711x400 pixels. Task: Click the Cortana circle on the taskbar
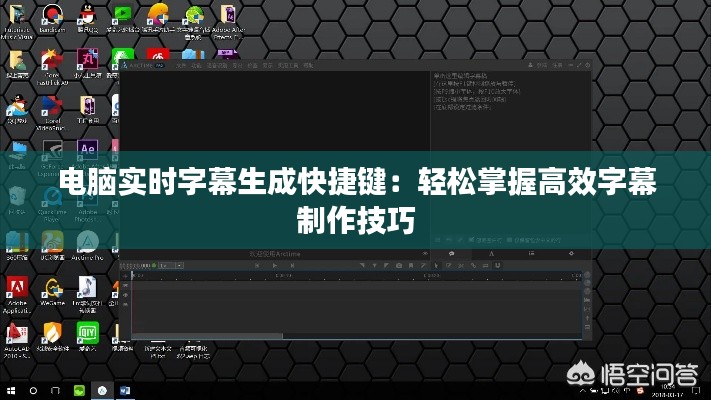[33, 388]
